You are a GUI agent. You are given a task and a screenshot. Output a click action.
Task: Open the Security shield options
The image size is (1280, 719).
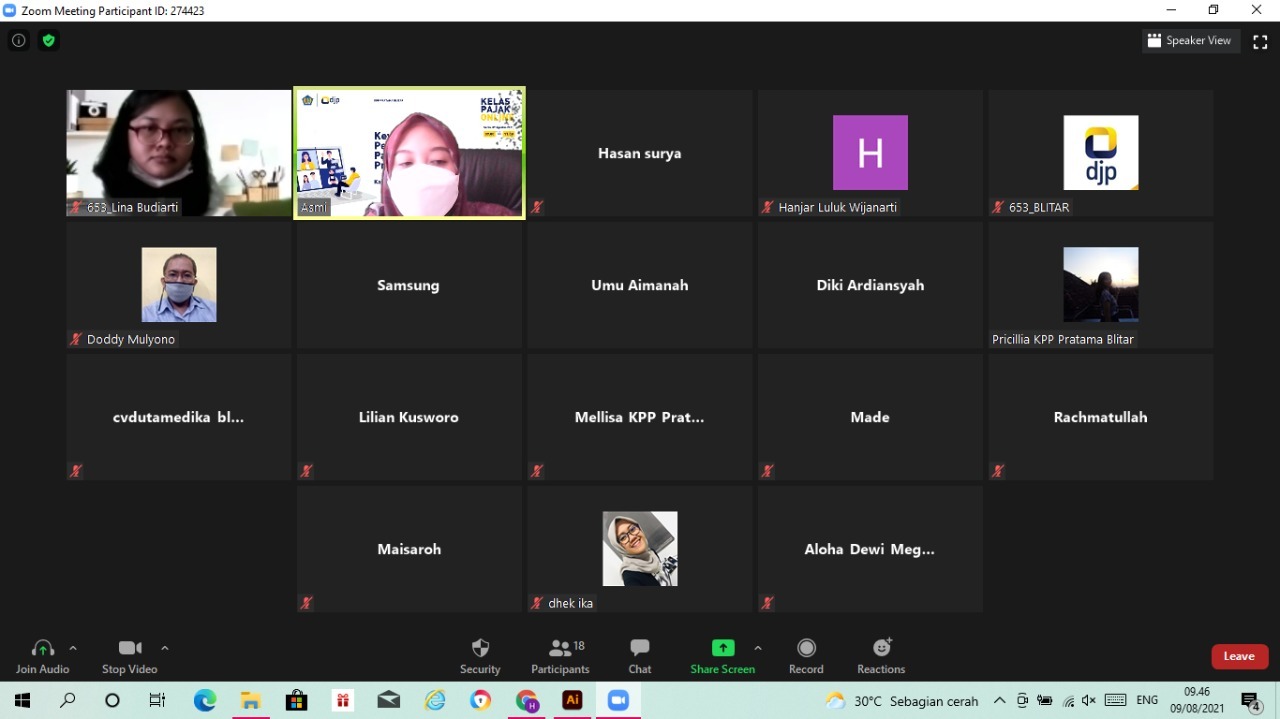pyautogui.click(x=480, y=655)
